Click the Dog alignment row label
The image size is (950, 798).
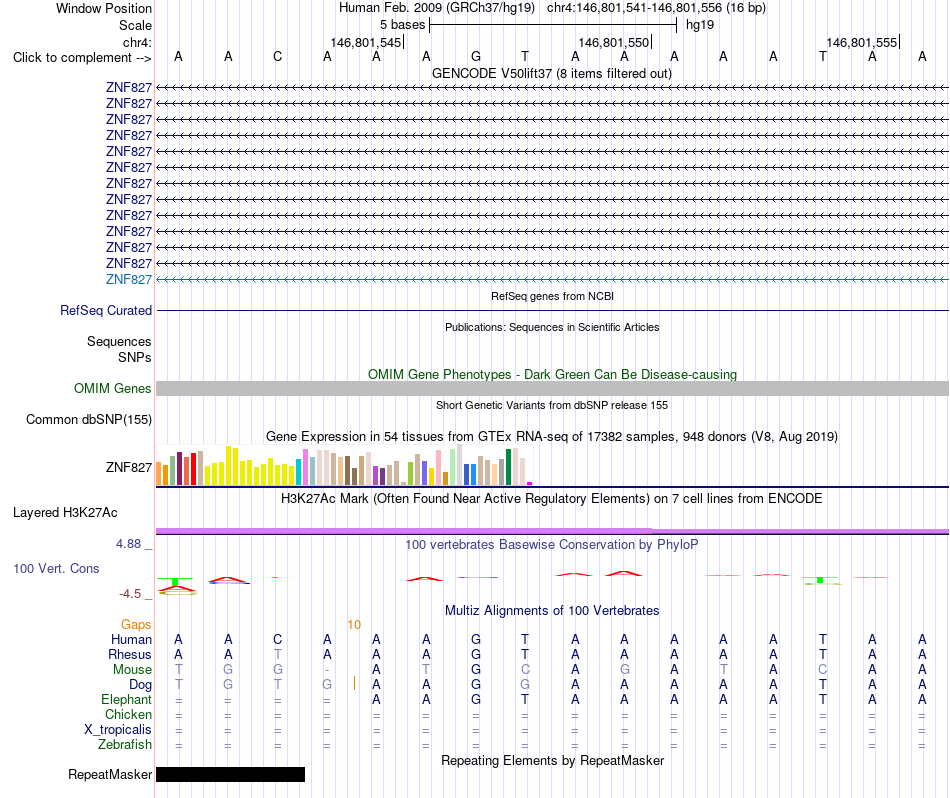tap(140, 685)
